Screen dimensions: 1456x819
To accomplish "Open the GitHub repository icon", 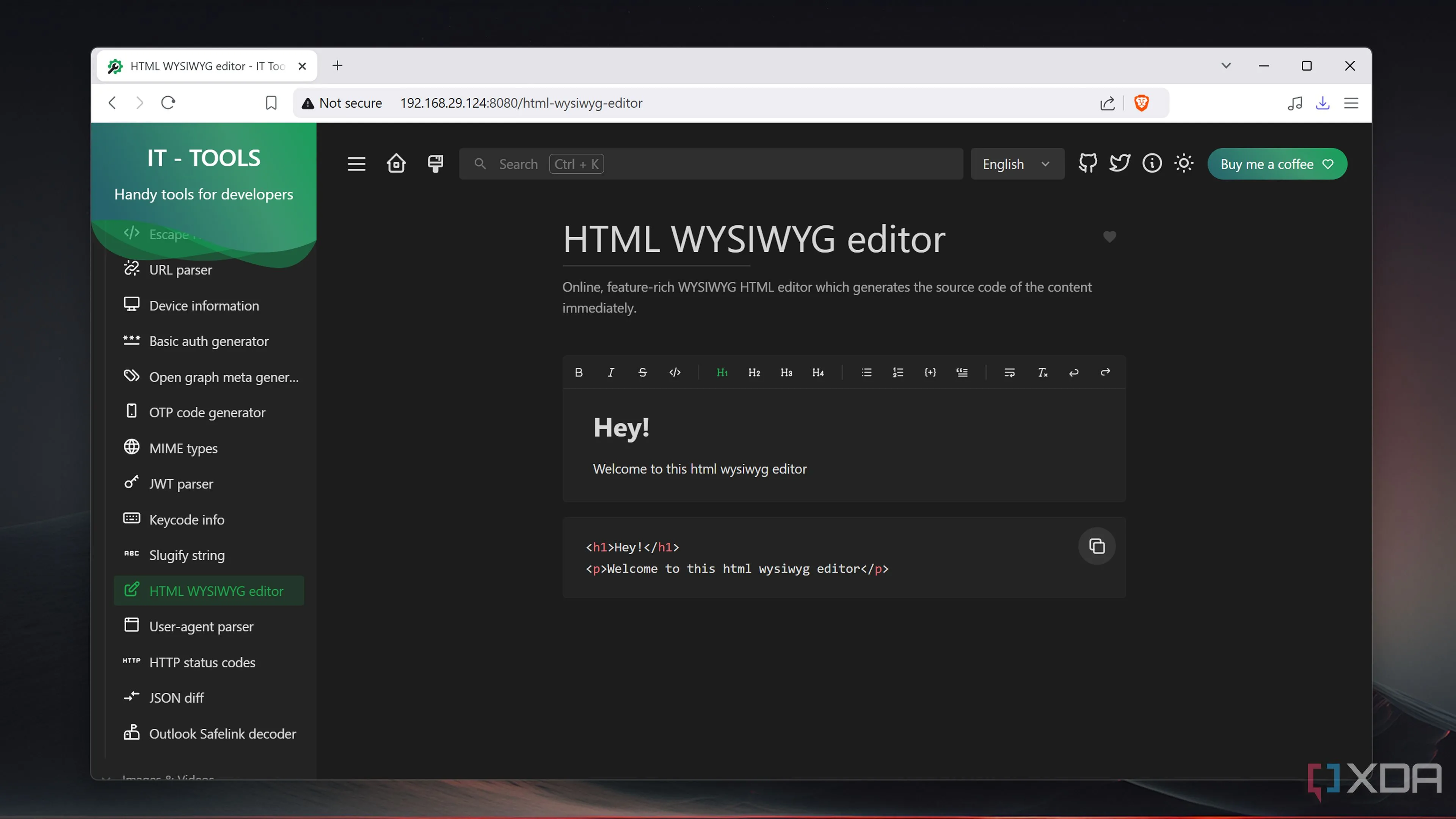I will 1087,164.
